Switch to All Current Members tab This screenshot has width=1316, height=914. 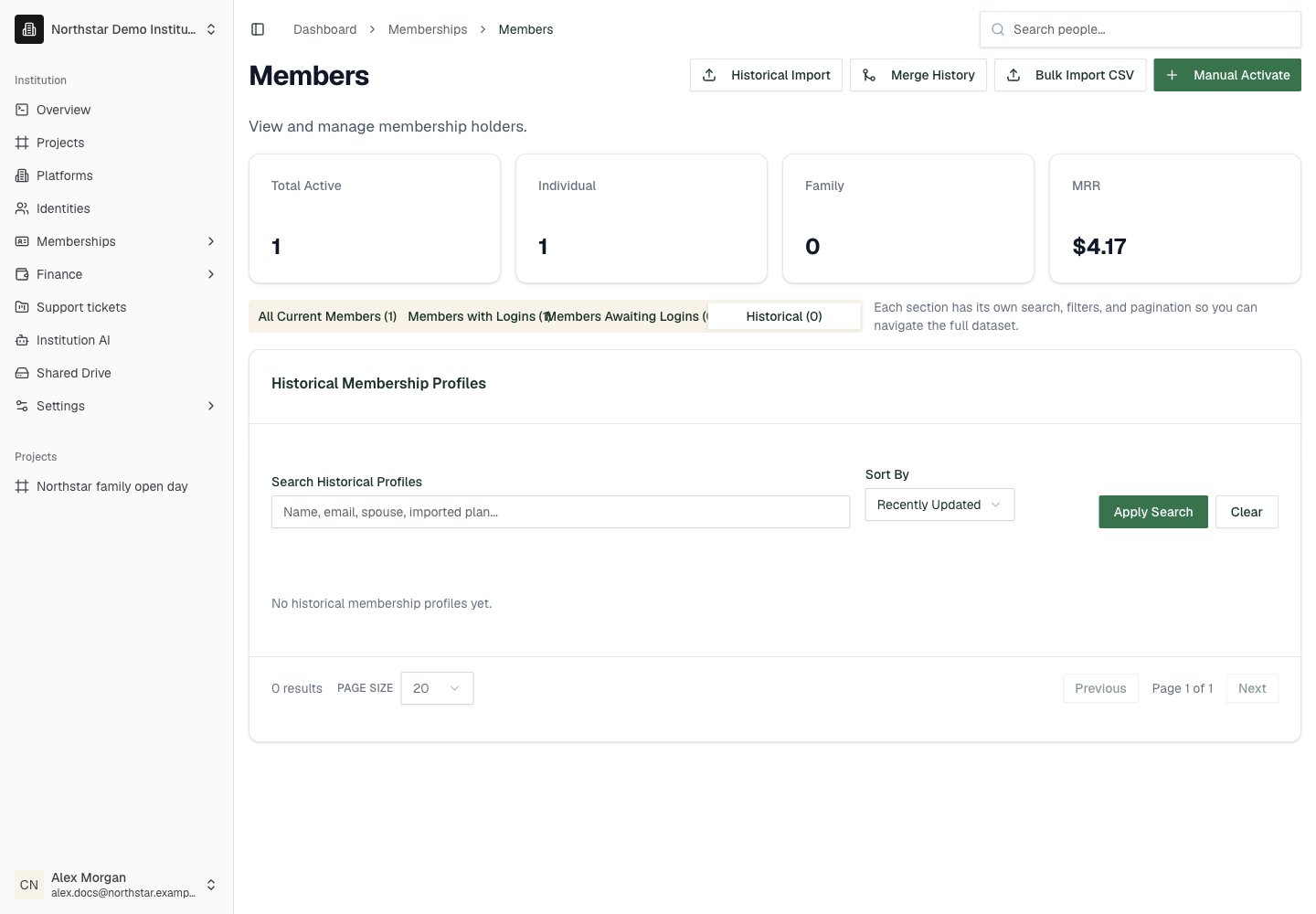(327, 316)
